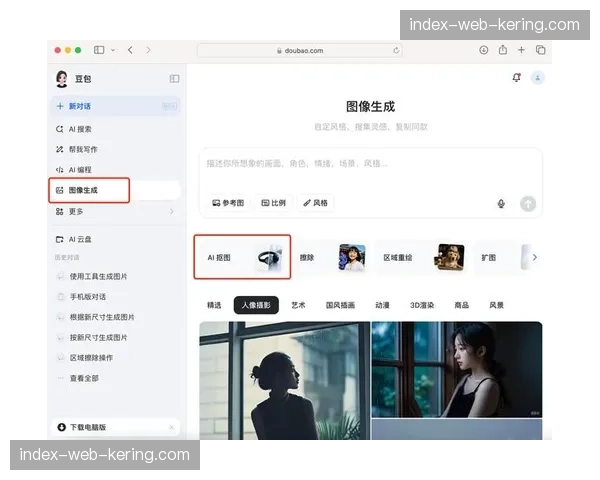
Task: Open 比例 aspect ratio selector
Action: 273,203
